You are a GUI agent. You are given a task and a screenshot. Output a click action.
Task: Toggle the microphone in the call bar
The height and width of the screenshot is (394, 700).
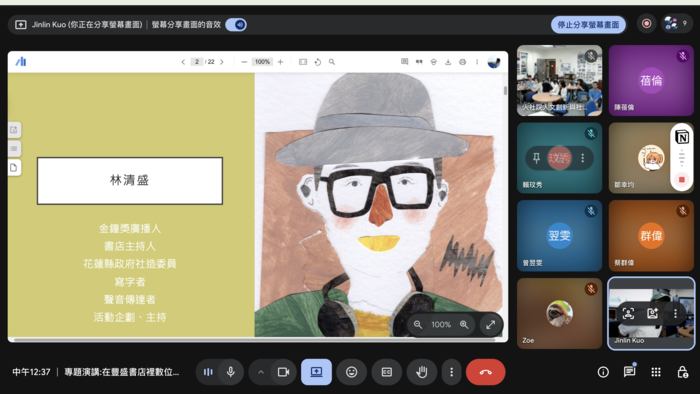point(231,372)
